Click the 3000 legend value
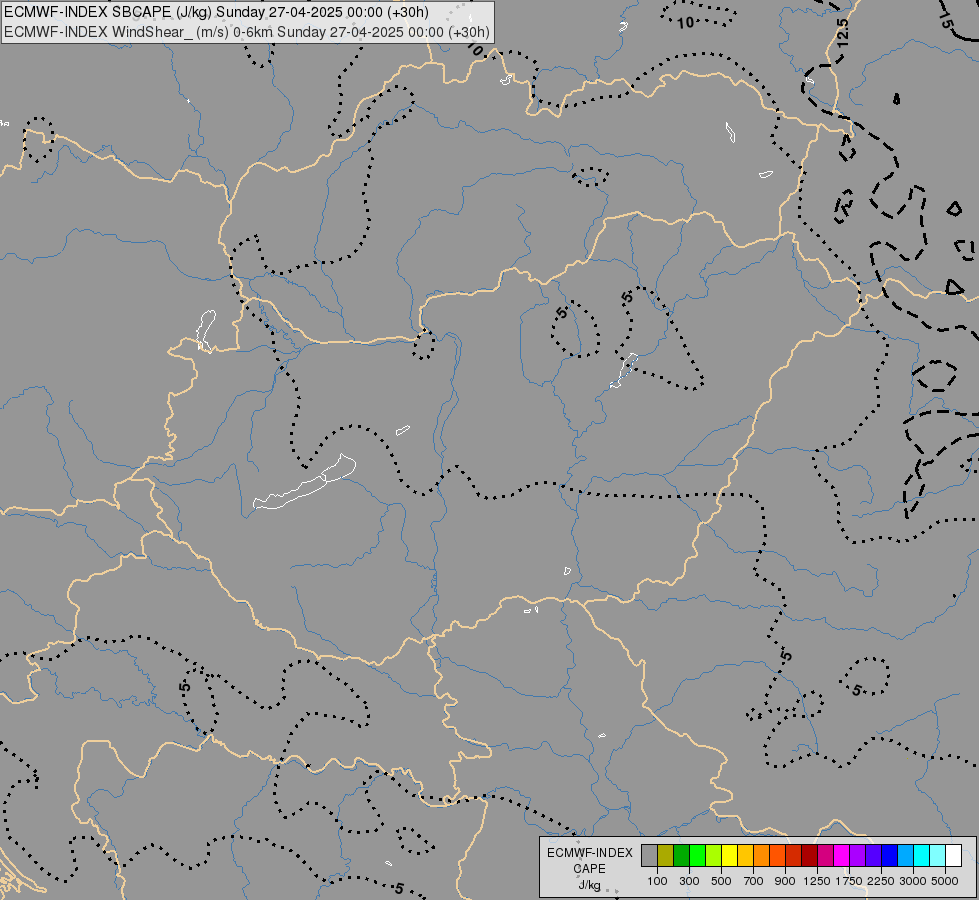This screenshot has height=900, width=979. [x=913, y=881]
